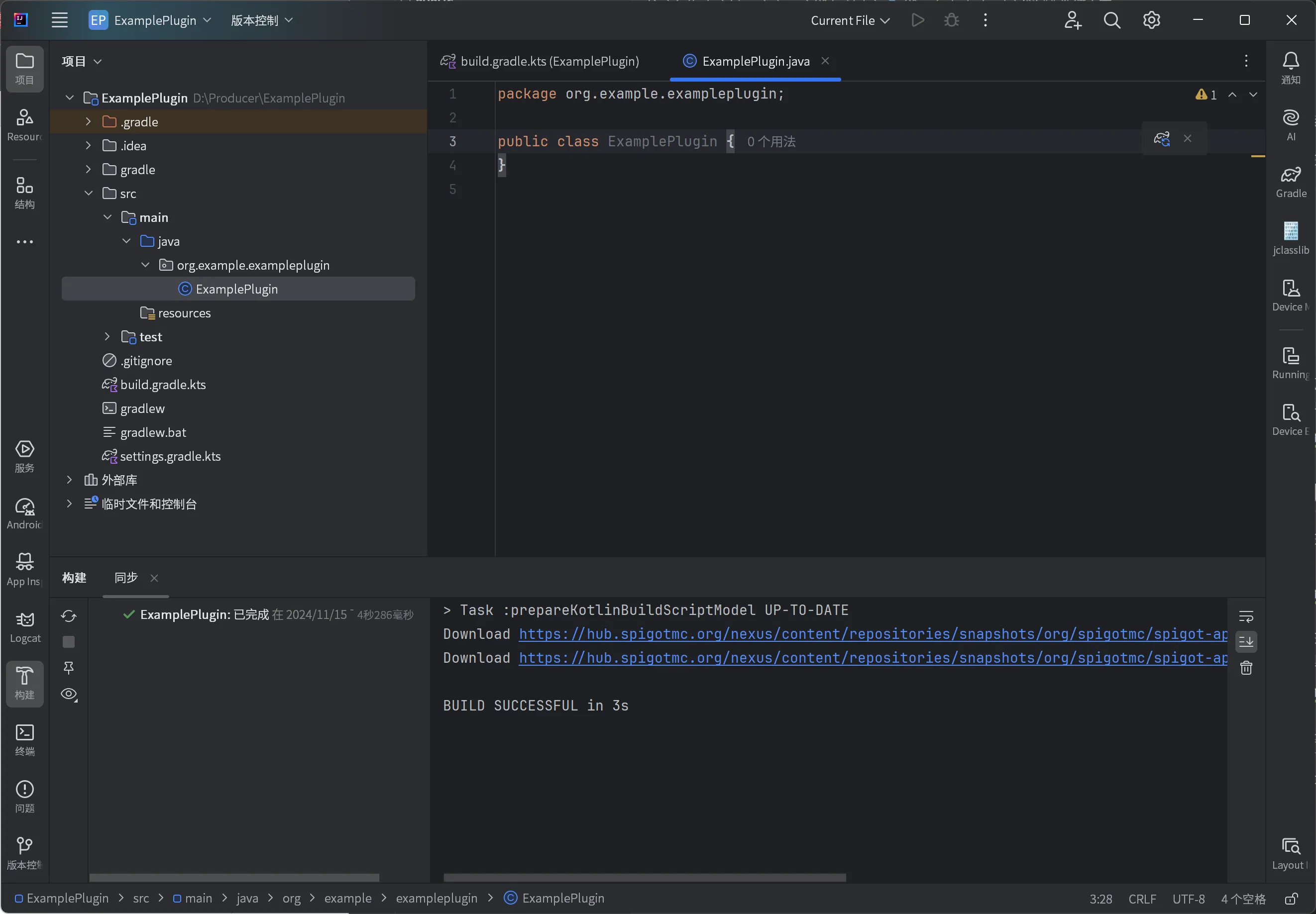The height and width of the screenshot is (914, 1316).
Task: Open the Layout Inspector tool window
Action: click(1291, 853)
